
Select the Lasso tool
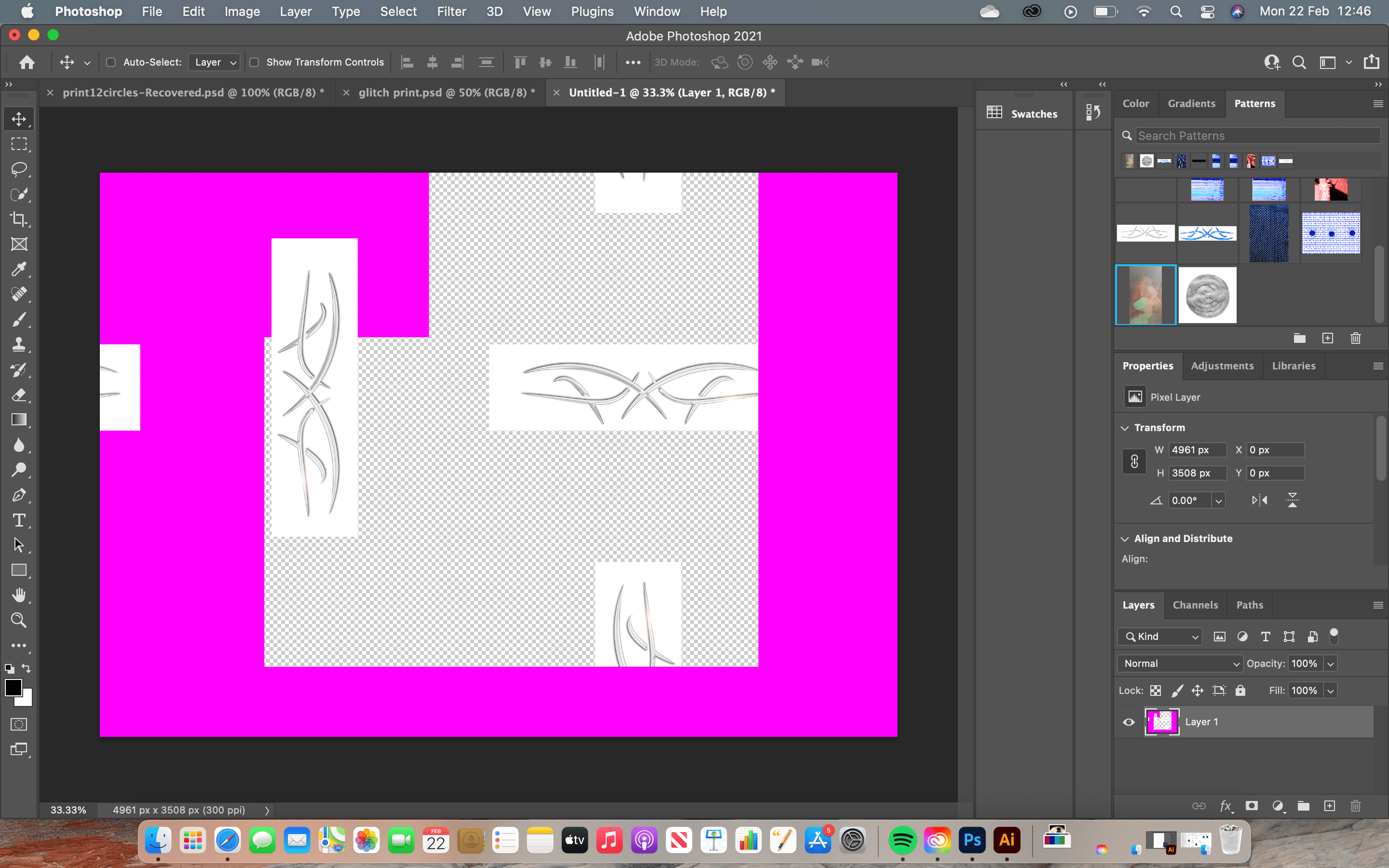[x=19, y=169]
